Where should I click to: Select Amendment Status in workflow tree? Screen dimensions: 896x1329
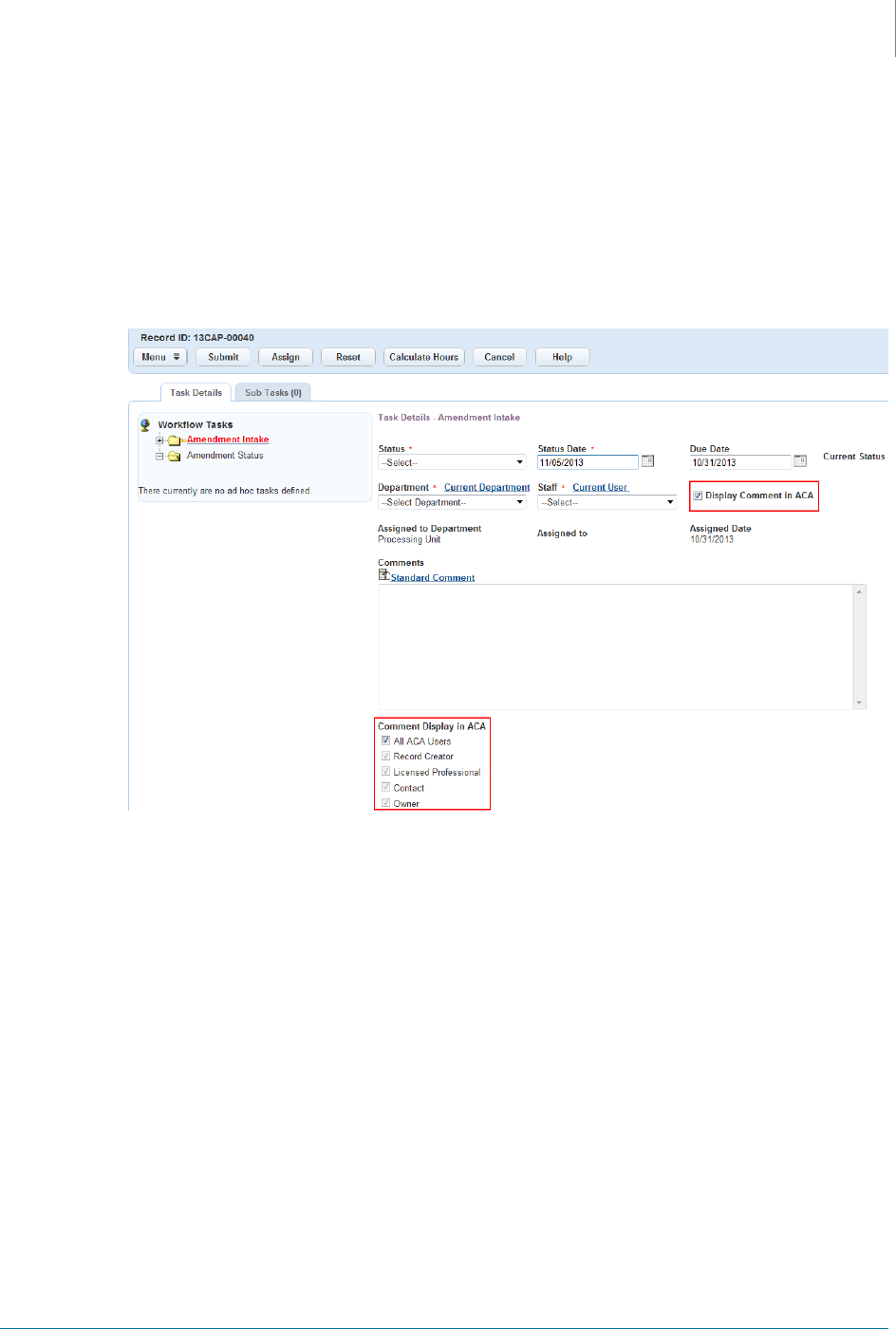225,456
